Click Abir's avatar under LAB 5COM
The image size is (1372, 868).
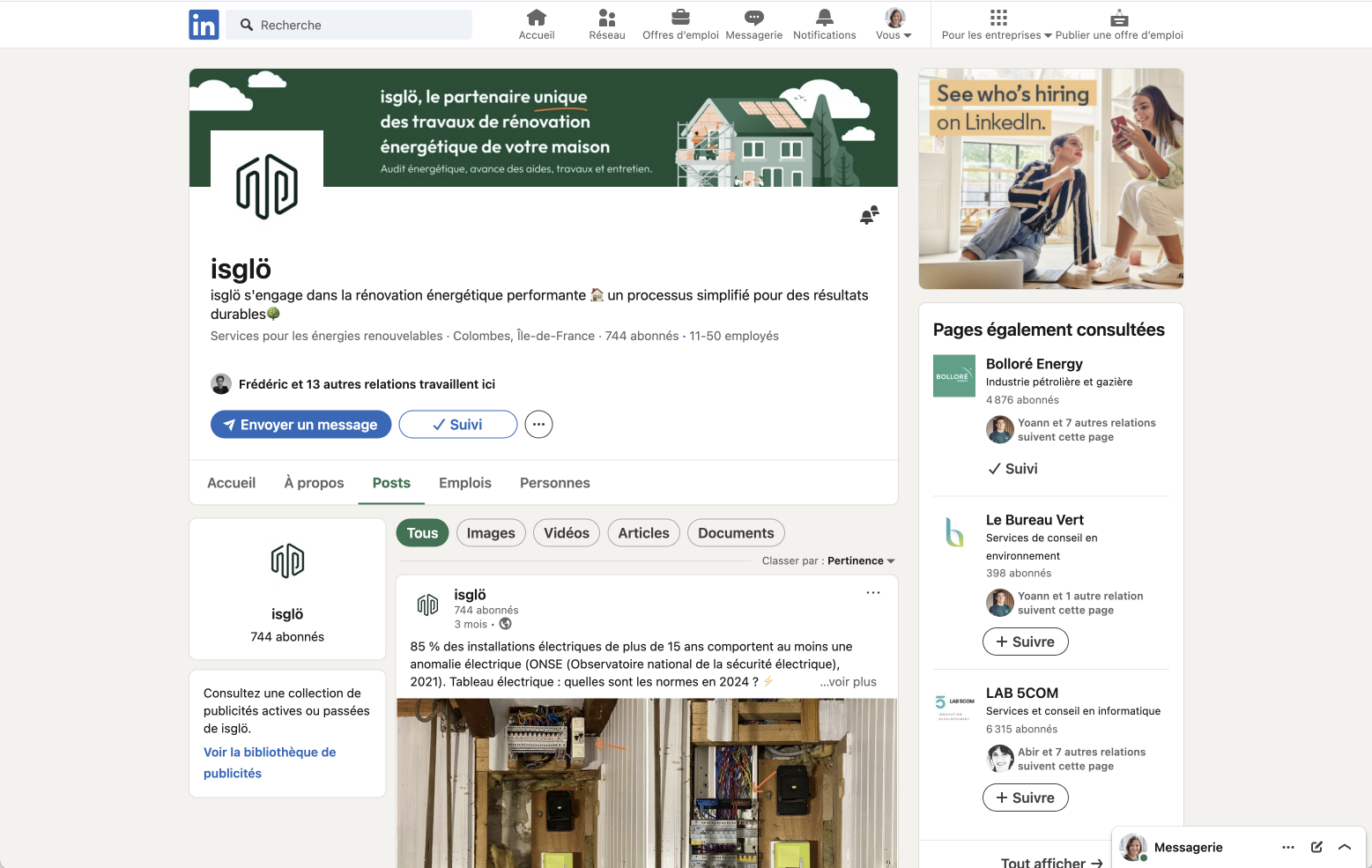[x=1000, y=759]
